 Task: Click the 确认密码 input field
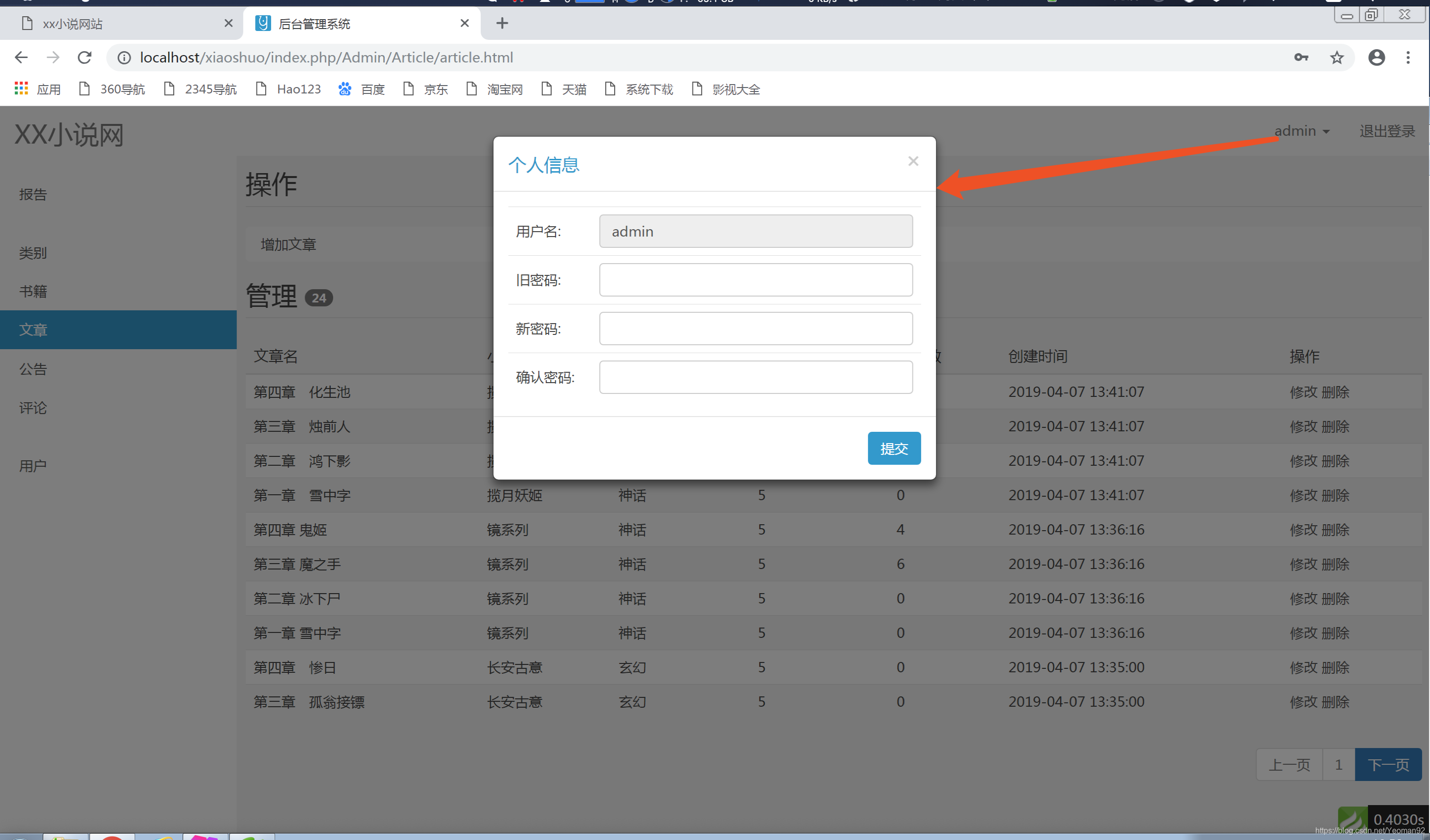click(x=756, y=377)
